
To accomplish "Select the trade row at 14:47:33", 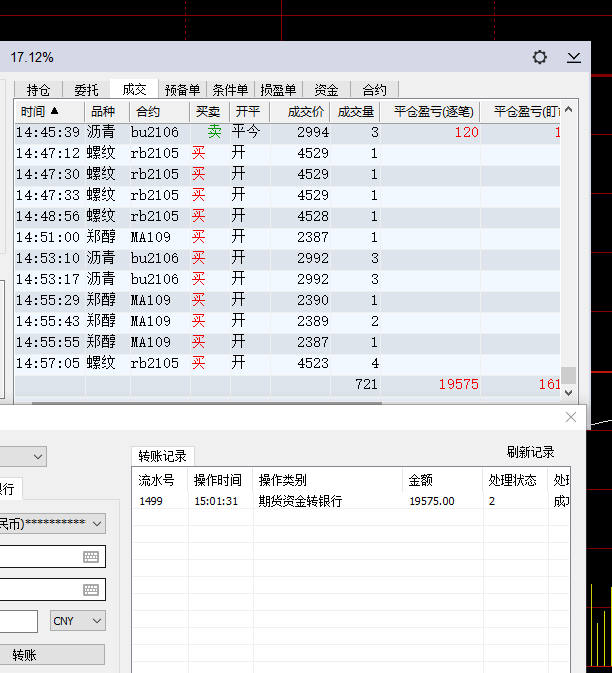I will click(288, 195).
